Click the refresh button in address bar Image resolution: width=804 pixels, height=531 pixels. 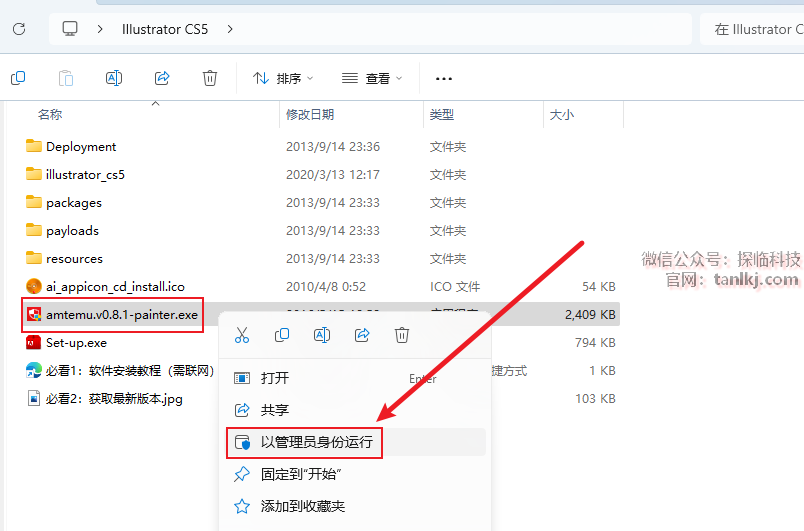(19, 29)
